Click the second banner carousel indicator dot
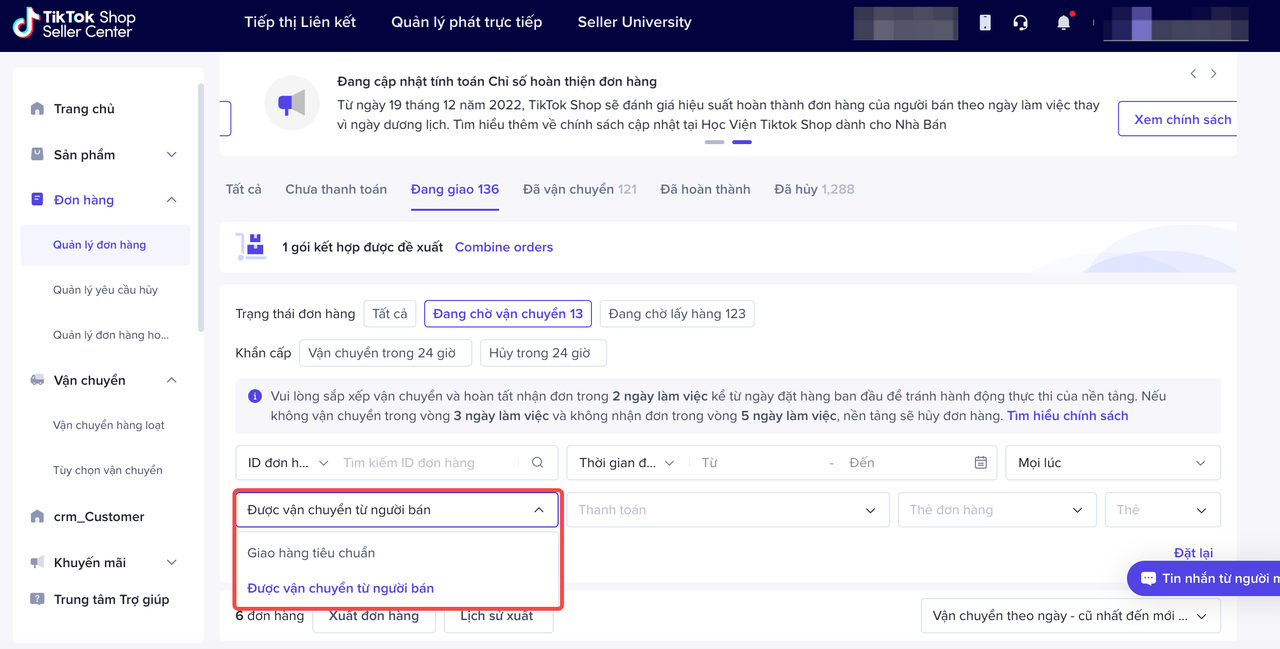This screenshot has height=649, width=1280. 742,142
